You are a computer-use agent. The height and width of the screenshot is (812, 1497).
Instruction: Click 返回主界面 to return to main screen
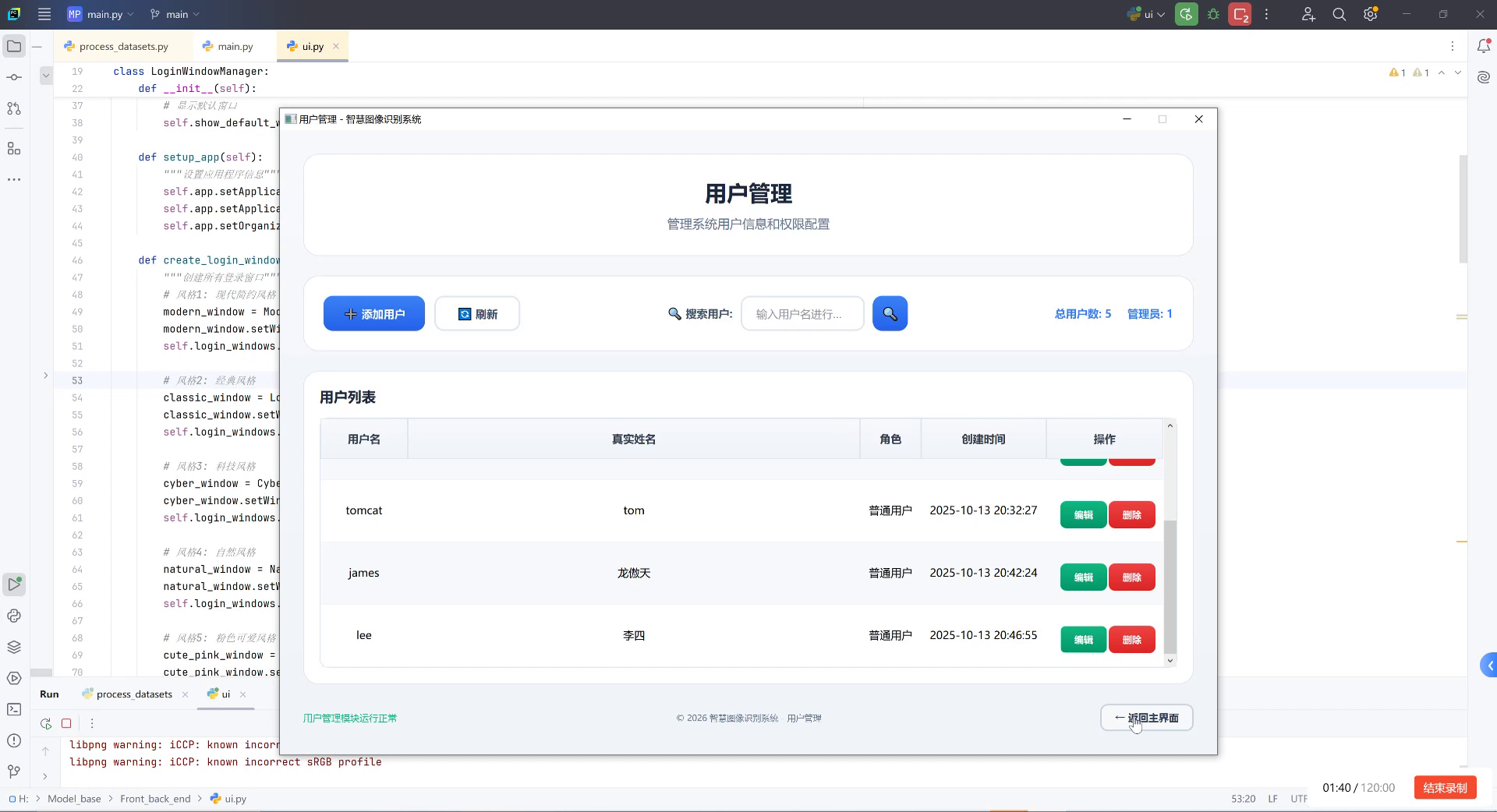[x=1145, y=717]
